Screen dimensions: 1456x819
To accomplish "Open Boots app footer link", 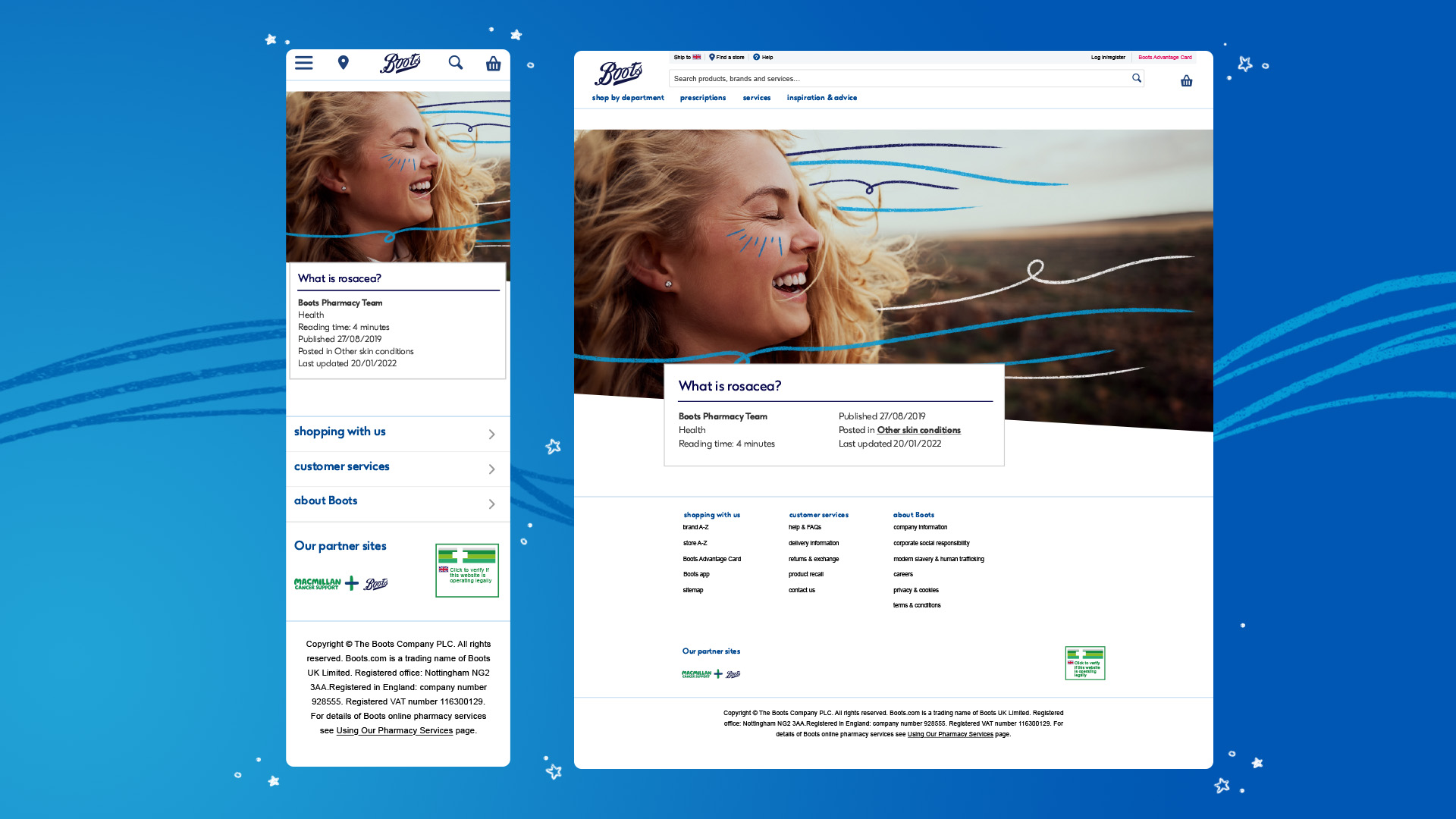I will (696, 574).
